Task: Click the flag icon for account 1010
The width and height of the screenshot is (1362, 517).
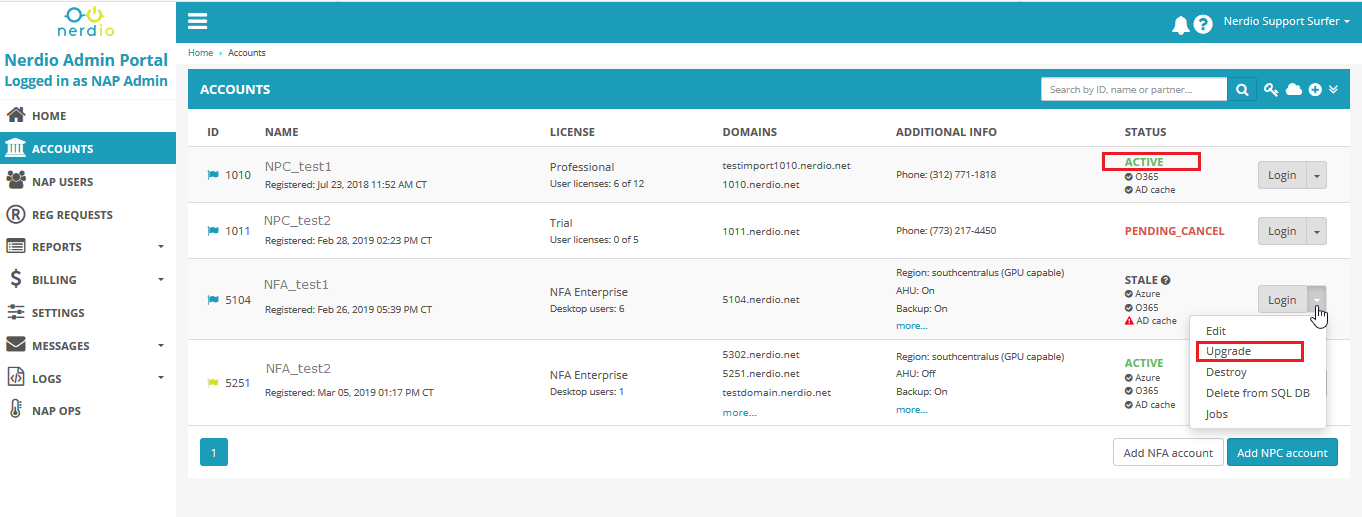Action: pyautogui.click(x=213, y=175)
